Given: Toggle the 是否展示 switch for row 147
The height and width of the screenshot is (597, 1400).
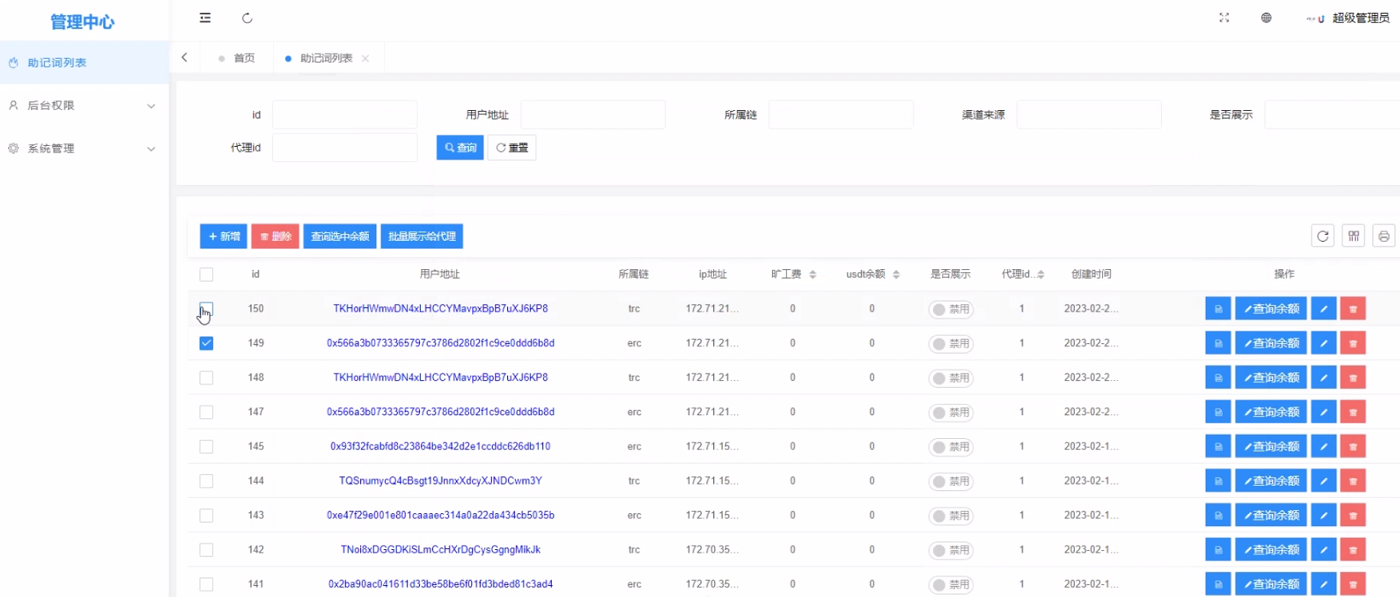Looking at the screenshot, I should tap(950, 412).
